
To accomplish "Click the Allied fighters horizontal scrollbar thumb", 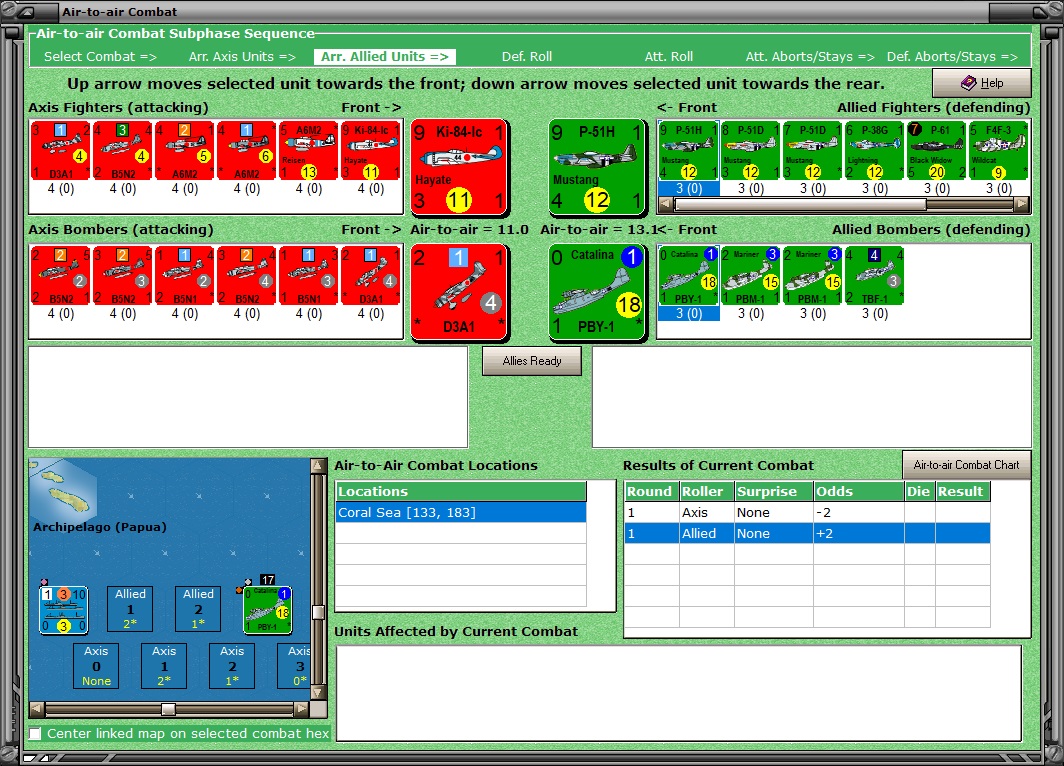I will (x=801, y=204).
